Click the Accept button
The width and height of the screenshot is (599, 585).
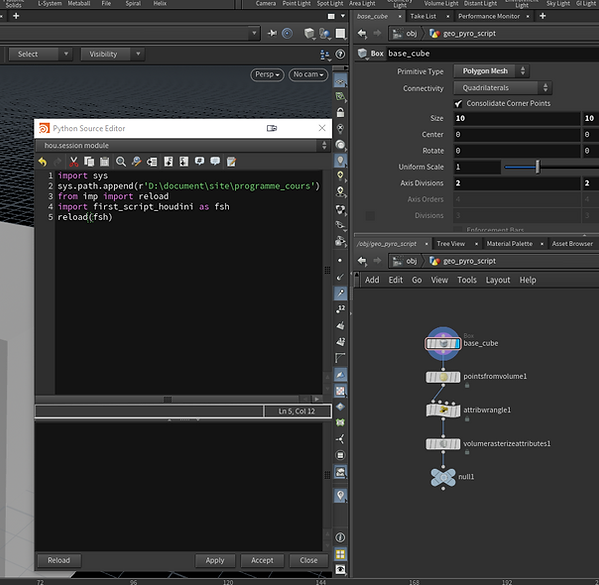pos(262,560)
